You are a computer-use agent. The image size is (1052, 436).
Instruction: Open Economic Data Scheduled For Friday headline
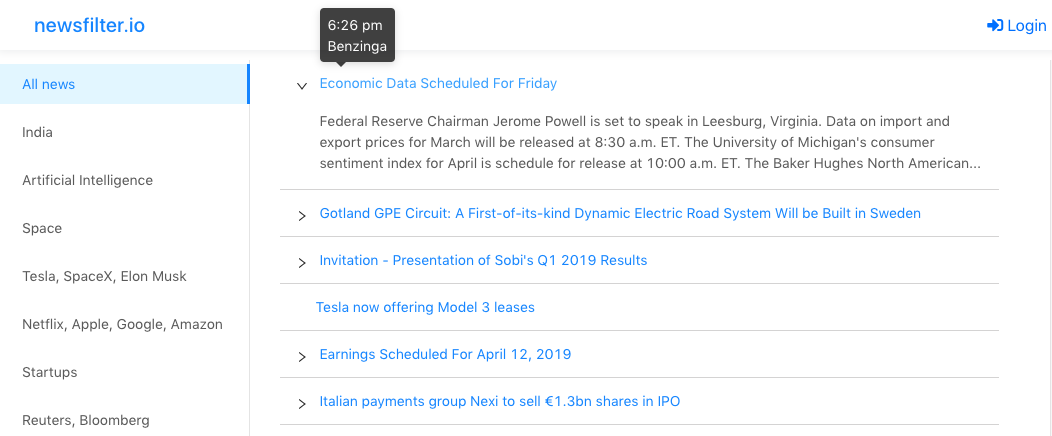(x=438, y=84)
